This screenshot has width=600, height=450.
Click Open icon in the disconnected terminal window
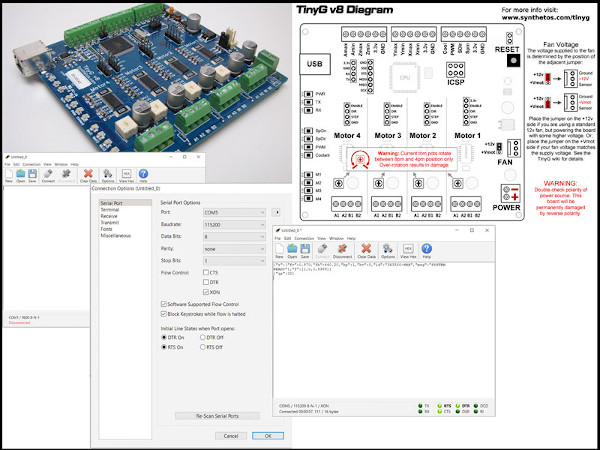pyautogui.click(x=21, y=175)
